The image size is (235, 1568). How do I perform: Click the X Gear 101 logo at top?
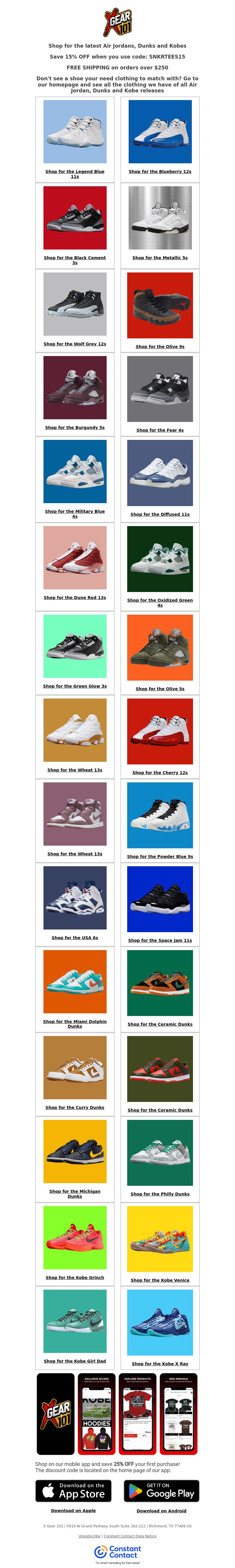tap(117, 23)
